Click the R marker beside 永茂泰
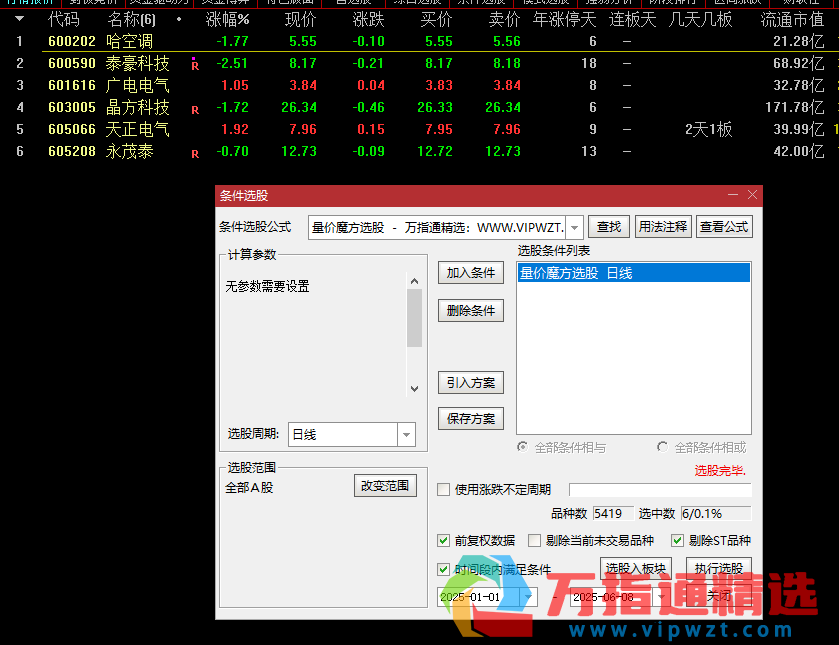 point(194,153)
